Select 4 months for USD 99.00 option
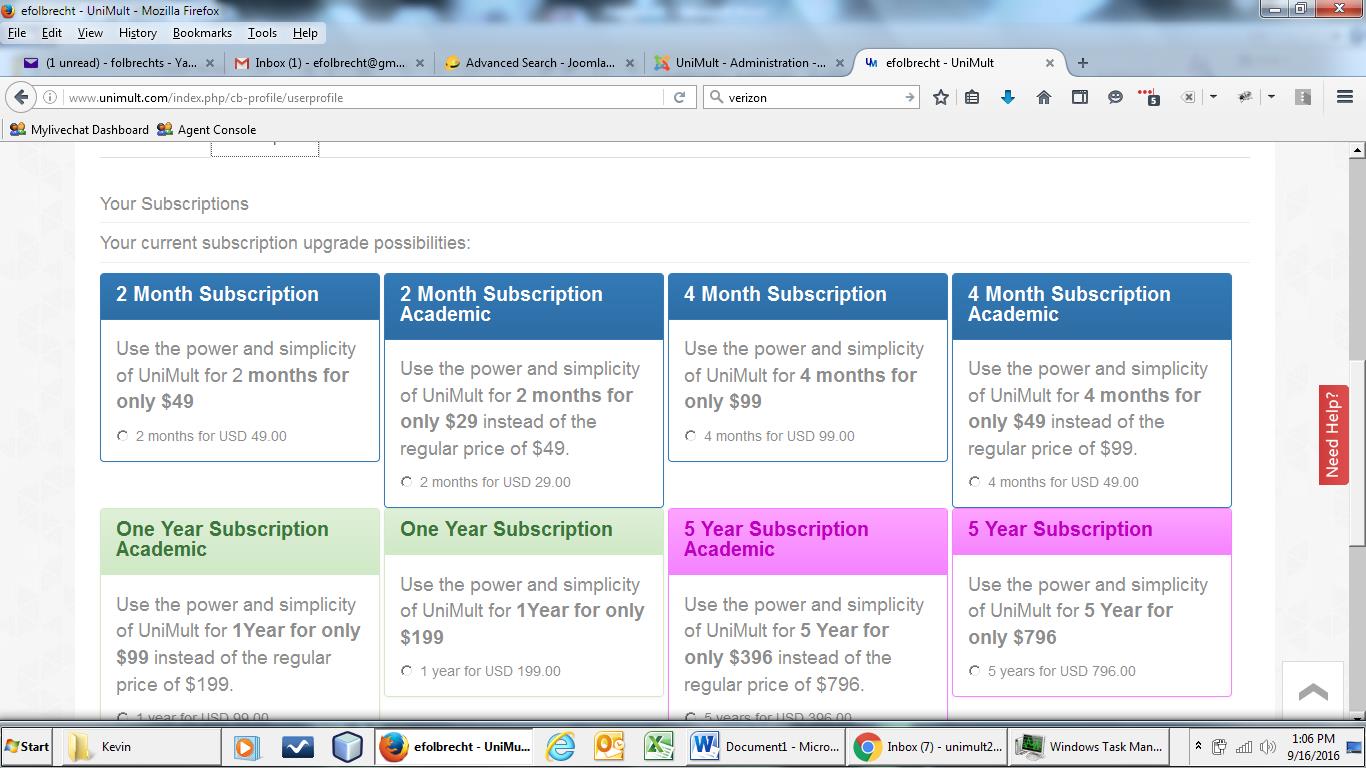This screenshot has width=1366, height=768. pyautogui.click(x=691, y=436)
